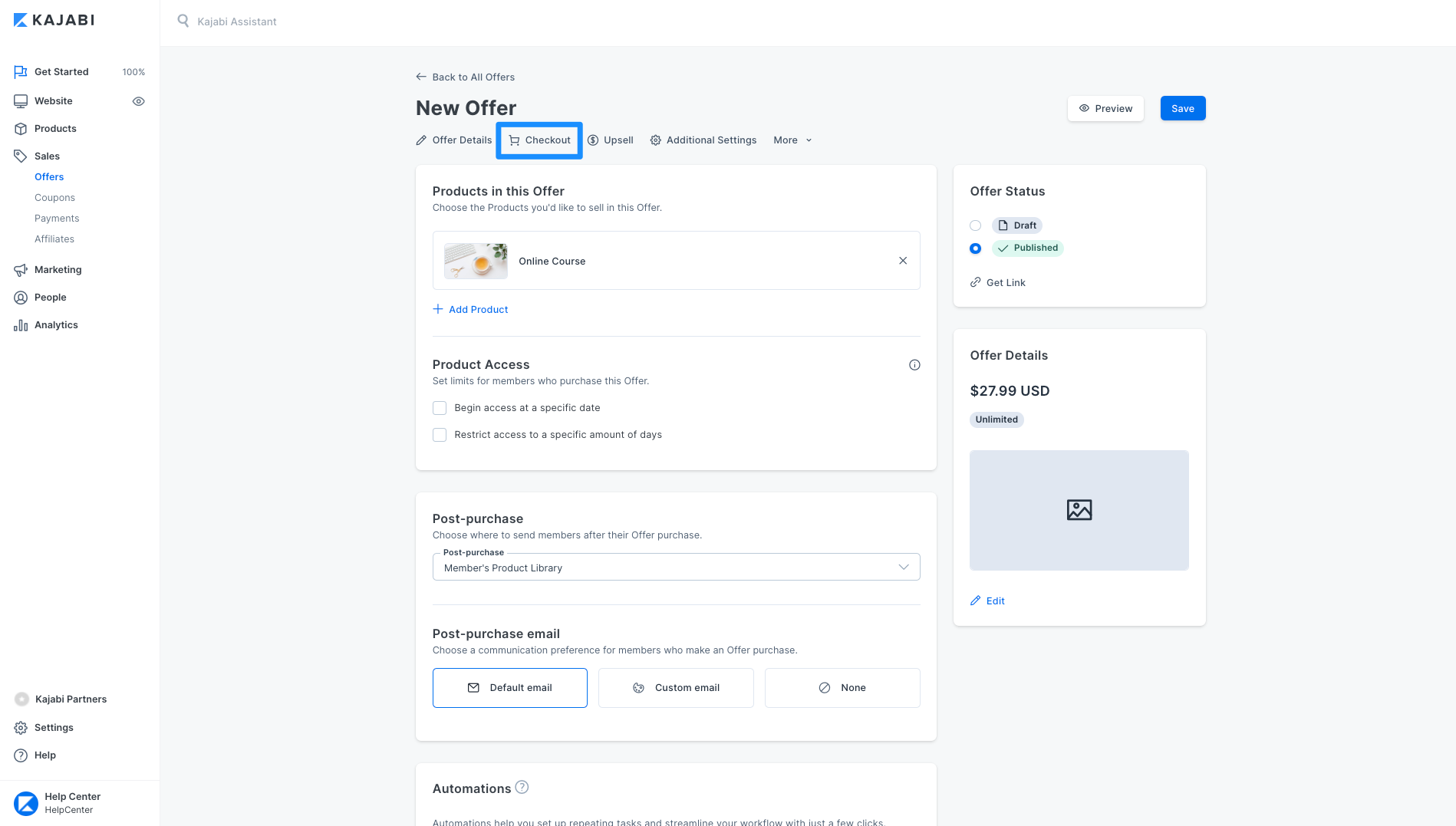
Task: Click the Unlimited badge
Action: point(996,420)
